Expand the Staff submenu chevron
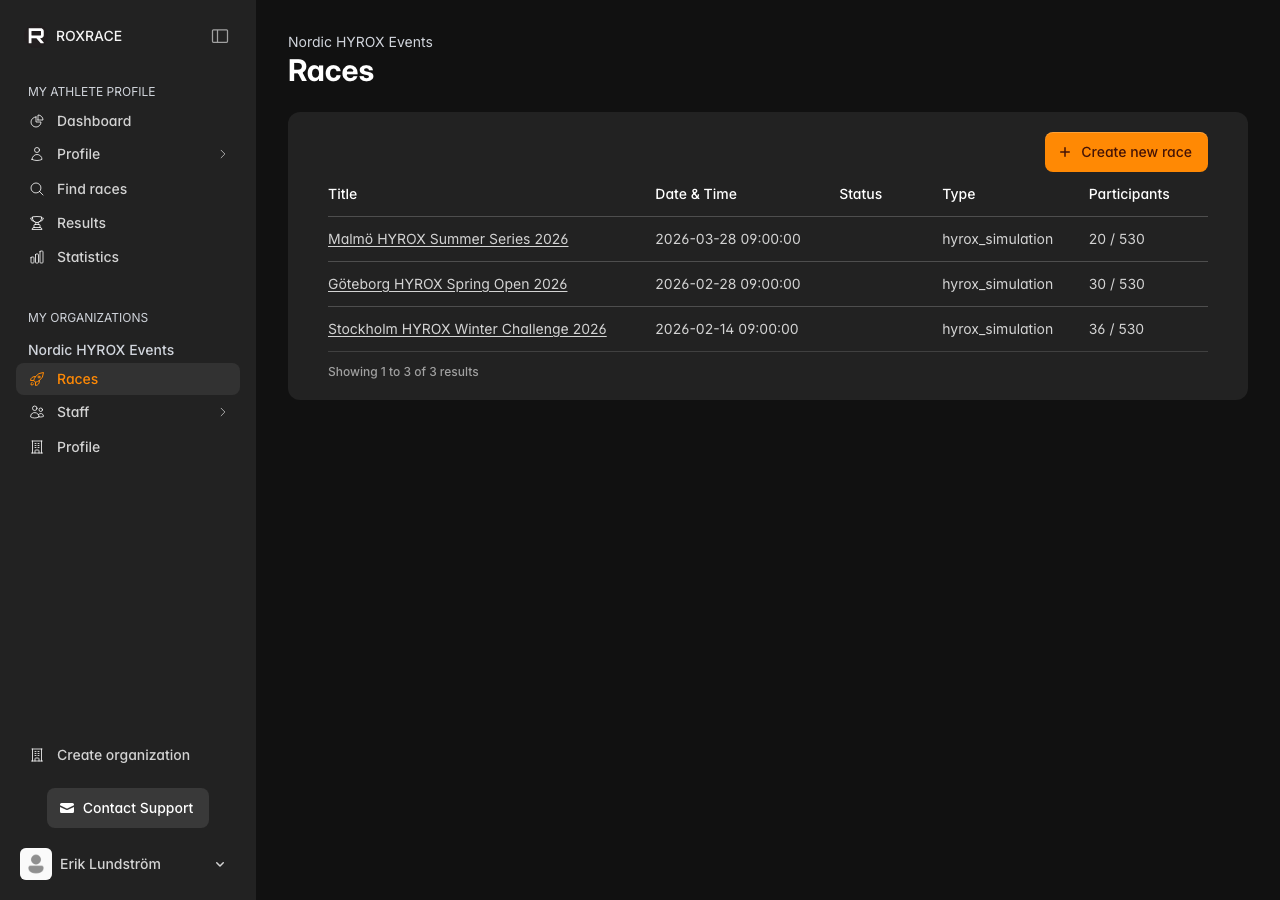 [x=223, y=412]
